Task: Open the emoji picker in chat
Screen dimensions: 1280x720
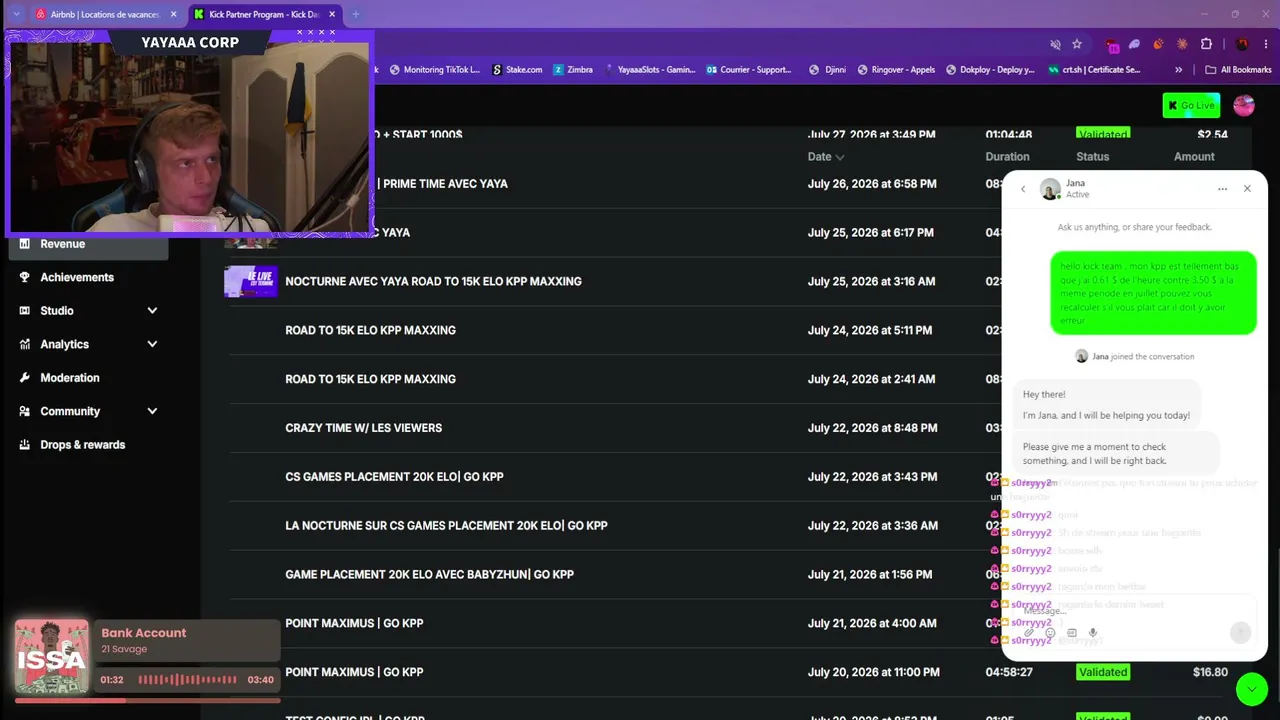Action: coord(1050,633)
